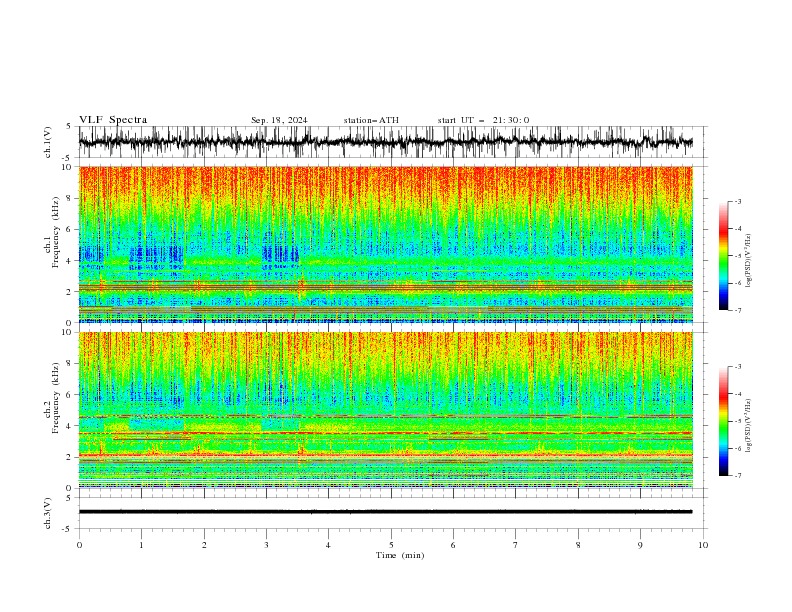Click the ch.2 spectrogram panel
This screenshot has height=612, width=792.
click(x=385, y=410)
